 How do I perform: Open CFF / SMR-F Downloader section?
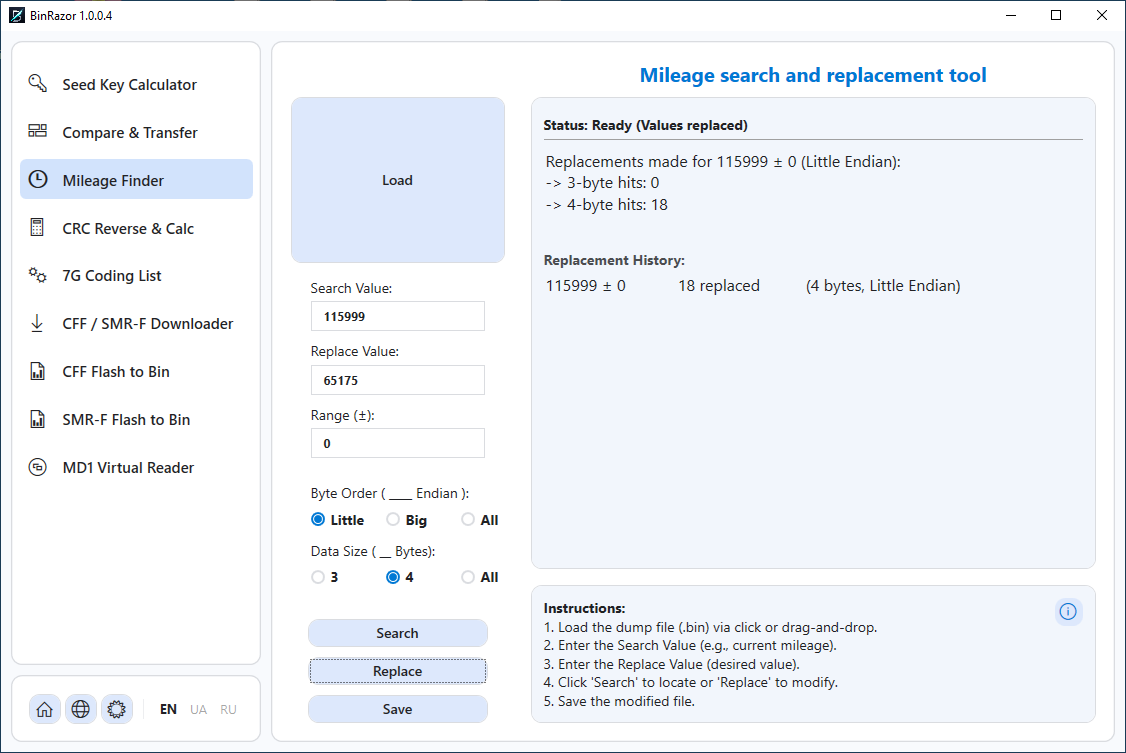point(136,324)
